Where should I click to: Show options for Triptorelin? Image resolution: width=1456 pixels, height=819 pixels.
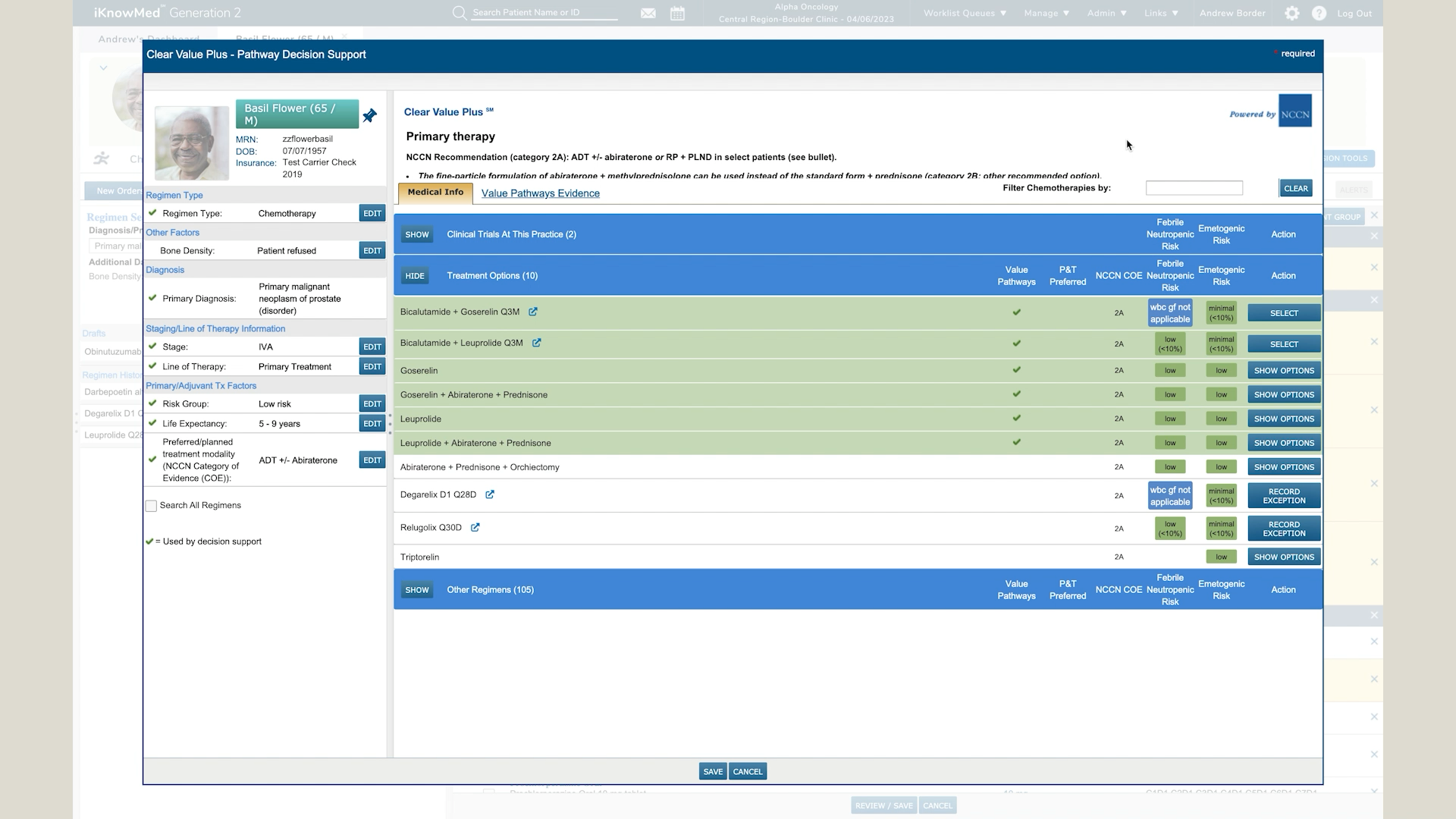click(x=1284, y=557)
